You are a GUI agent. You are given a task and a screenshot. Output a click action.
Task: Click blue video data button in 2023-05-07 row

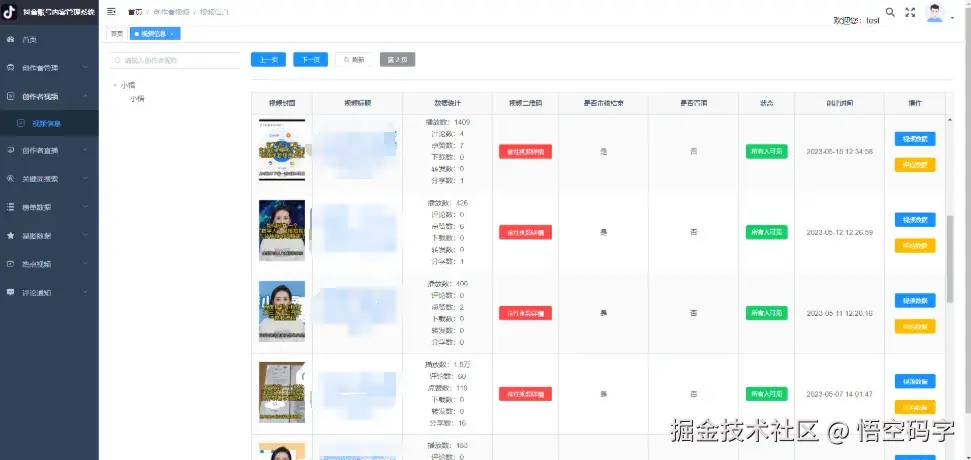click(915, 381)
